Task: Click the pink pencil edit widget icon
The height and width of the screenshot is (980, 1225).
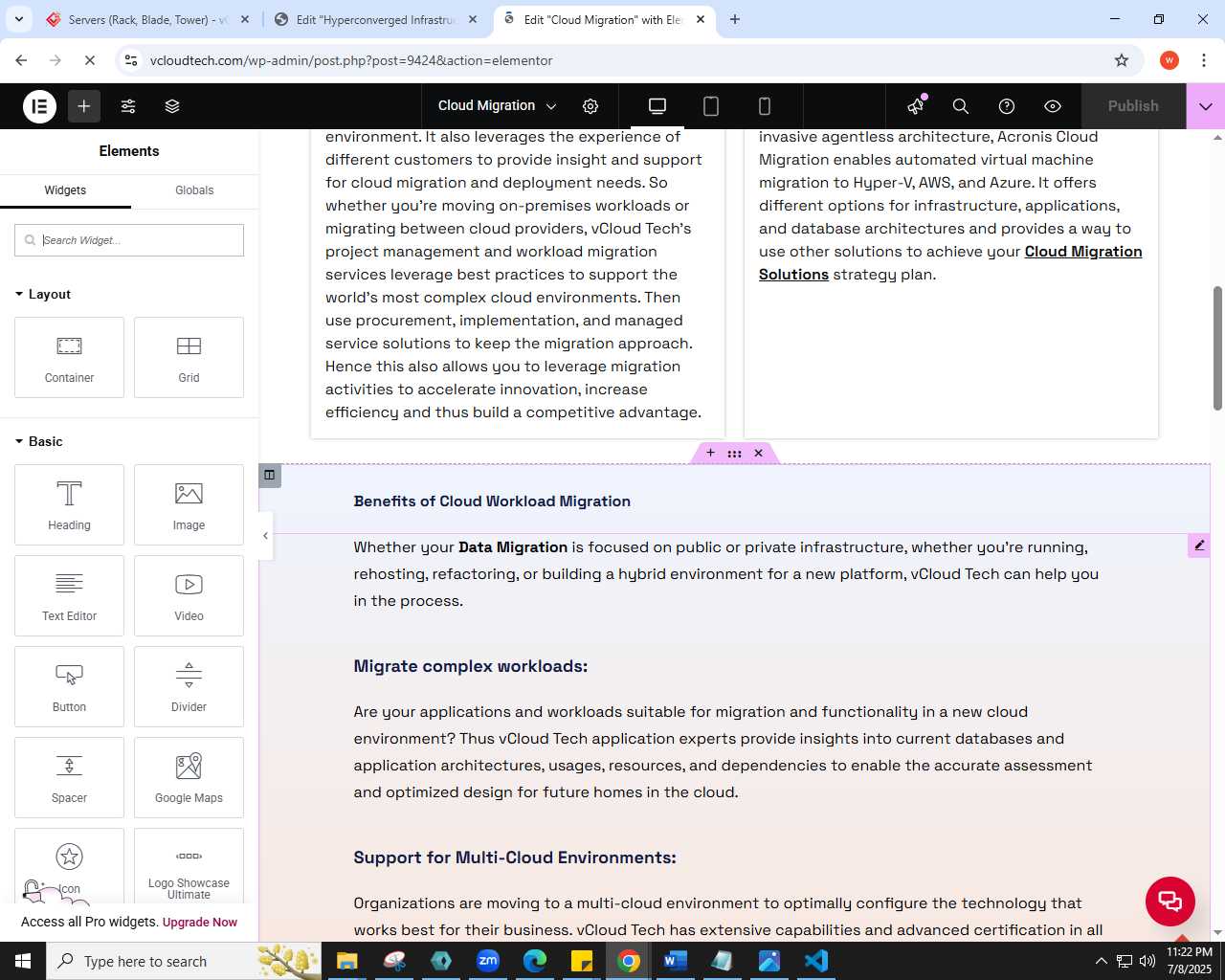Action: (1198, 545)
